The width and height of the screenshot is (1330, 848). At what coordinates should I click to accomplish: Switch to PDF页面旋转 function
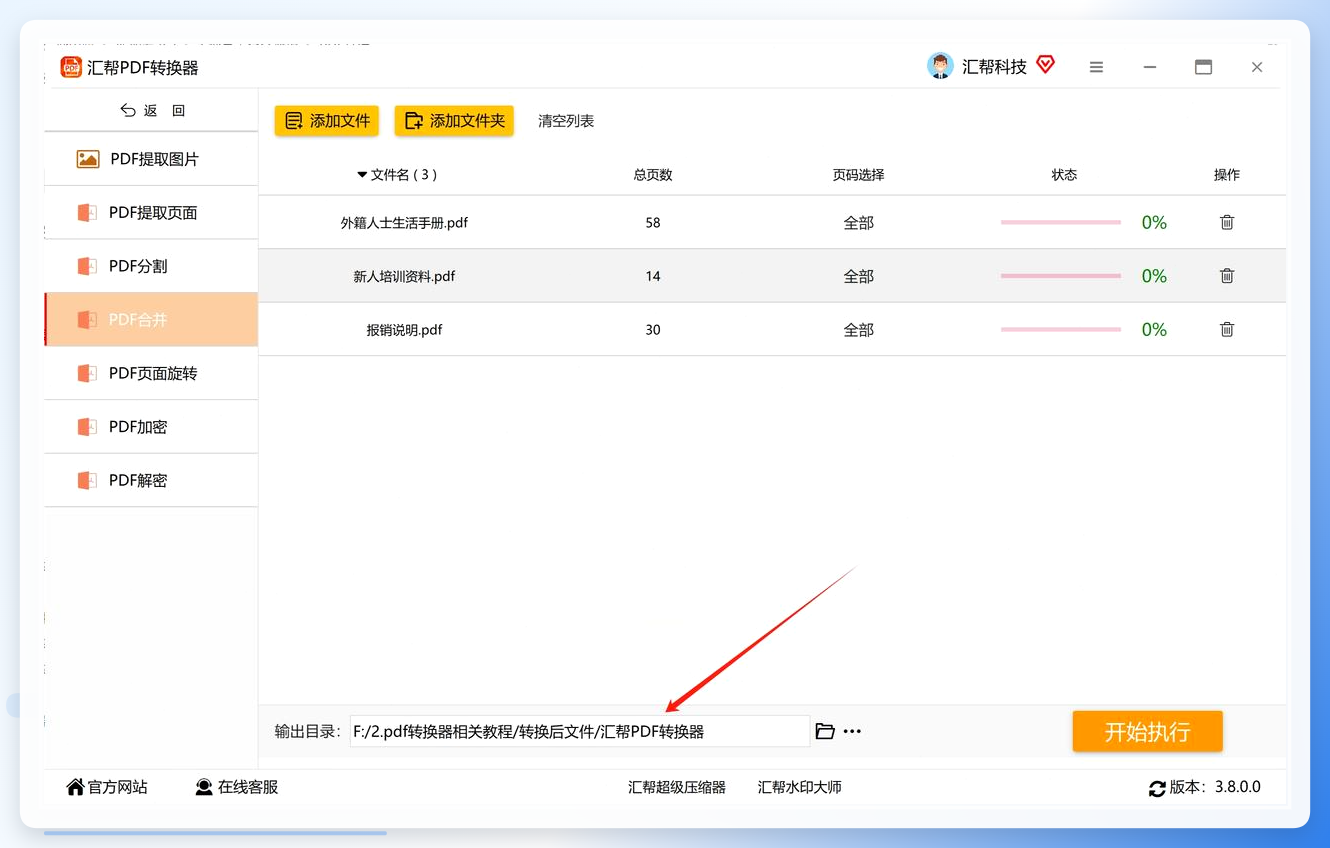point(151,373)
